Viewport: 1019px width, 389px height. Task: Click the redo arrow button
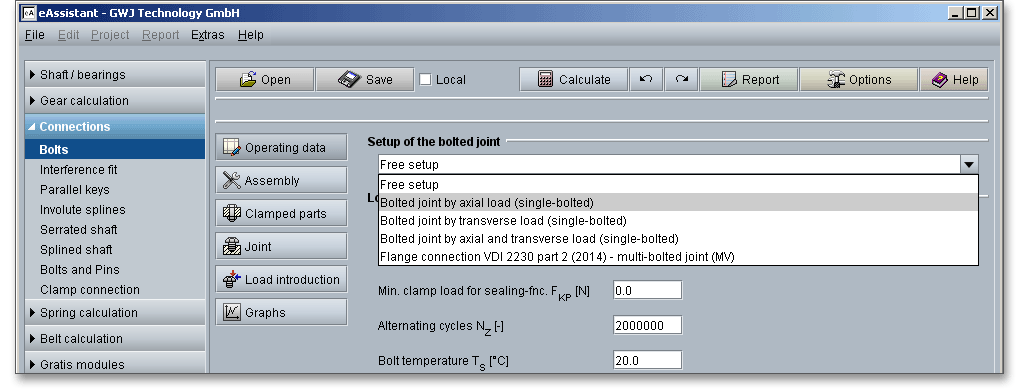click(681, 79)
